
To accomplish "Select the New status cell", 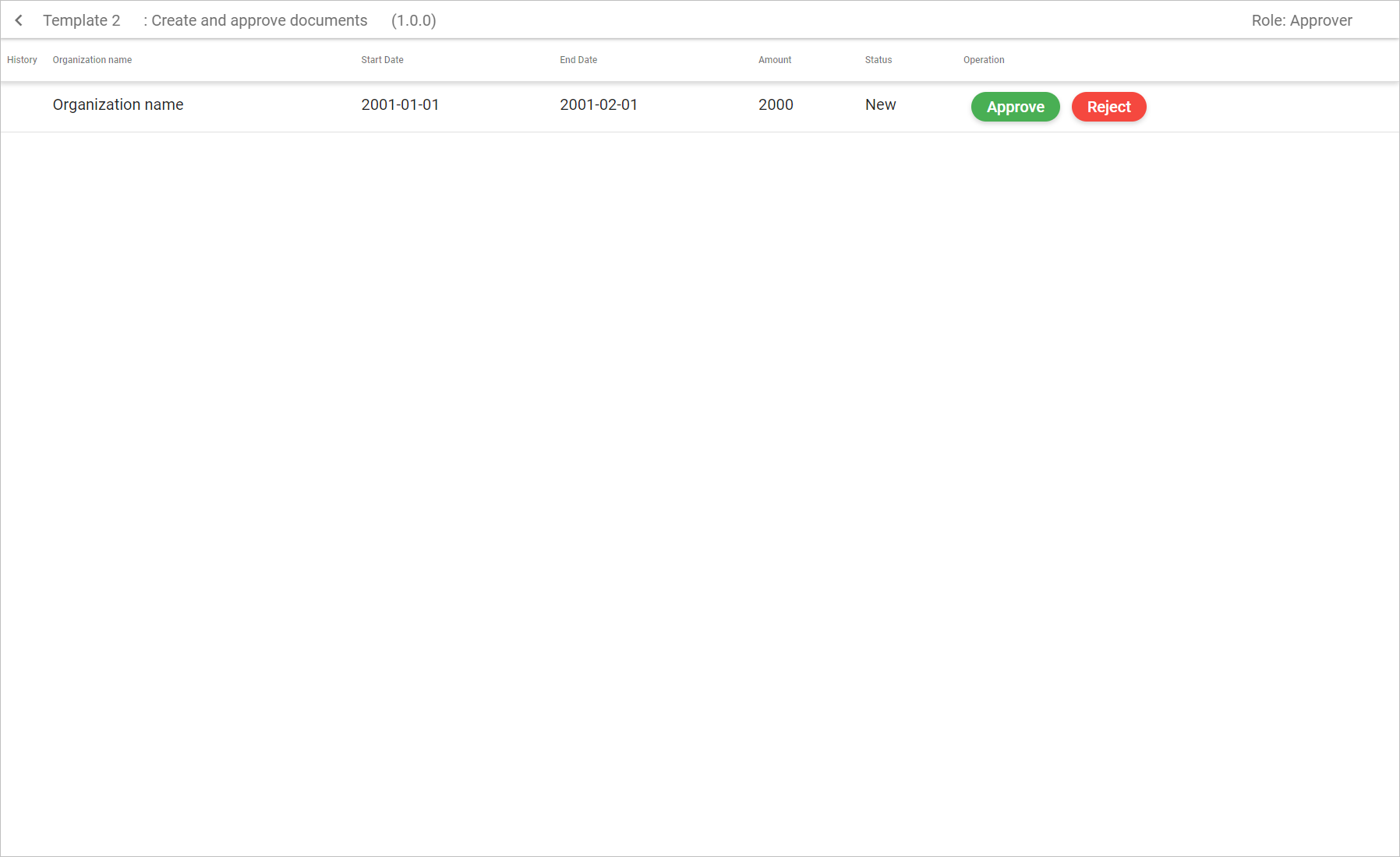I will (x=881, y=104).
